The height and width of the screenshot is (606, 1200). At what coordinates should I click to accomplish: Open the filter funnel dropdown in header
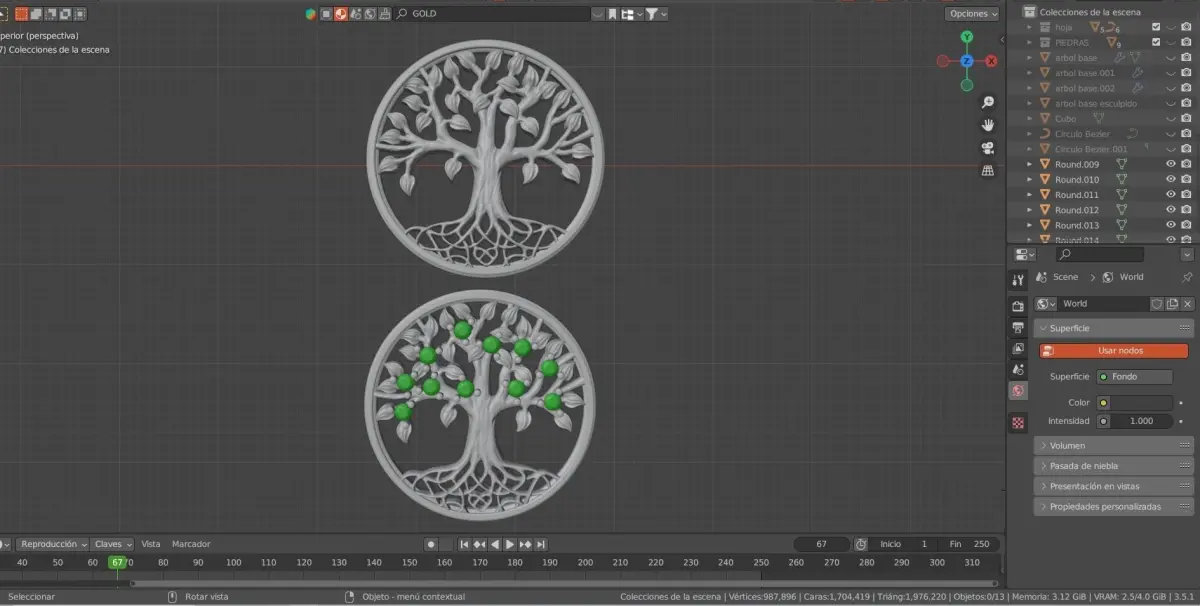tap(655, 14)
